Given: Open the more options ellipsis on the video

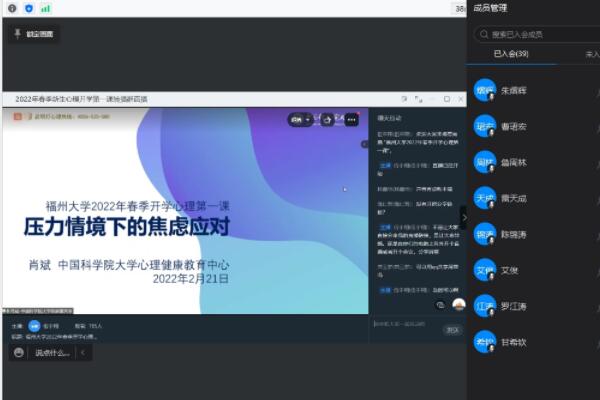Looking at the screenshot, I should tap(351, 120).
